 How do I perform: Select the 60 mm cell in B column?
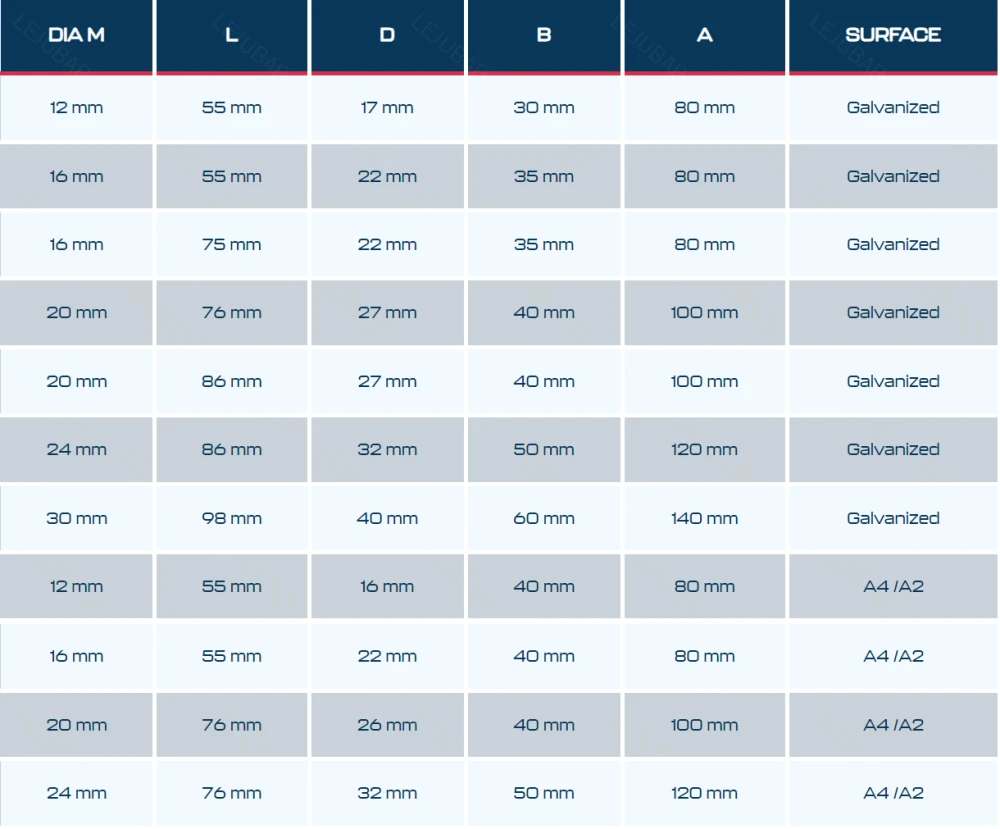[x=544, y=518]
